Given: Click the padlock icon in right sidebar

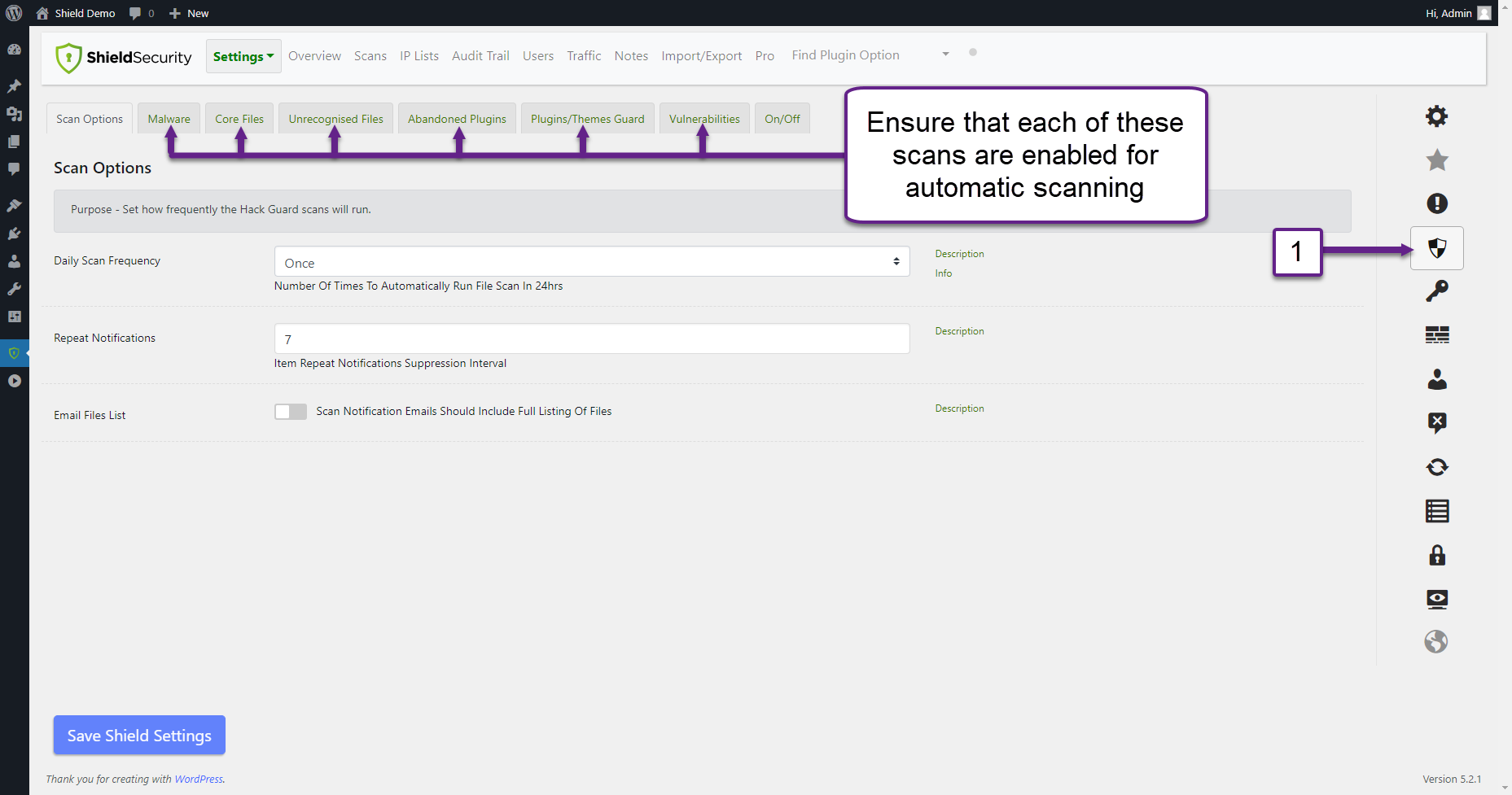Looking at the screenshot, I should click(1436, 556).
